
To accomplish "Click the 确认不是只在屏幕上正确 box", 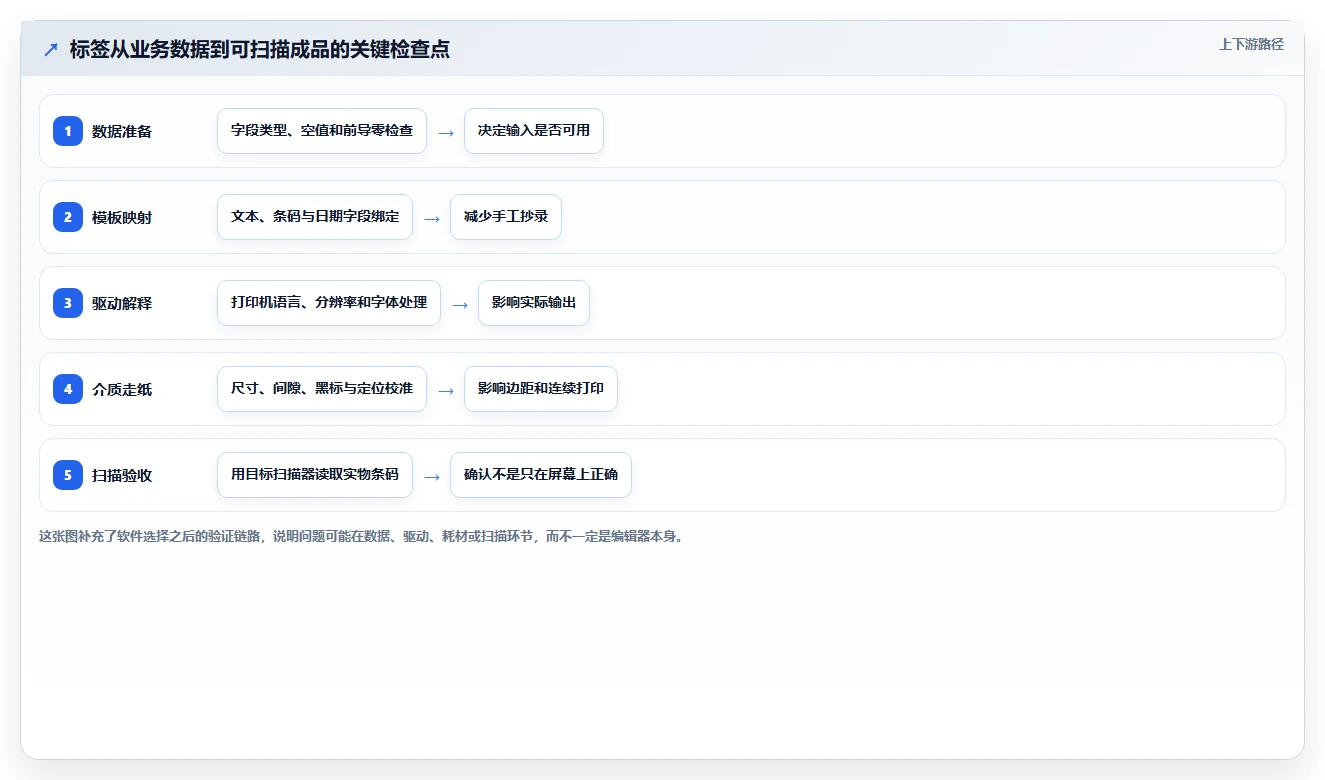I will point(541,475).
